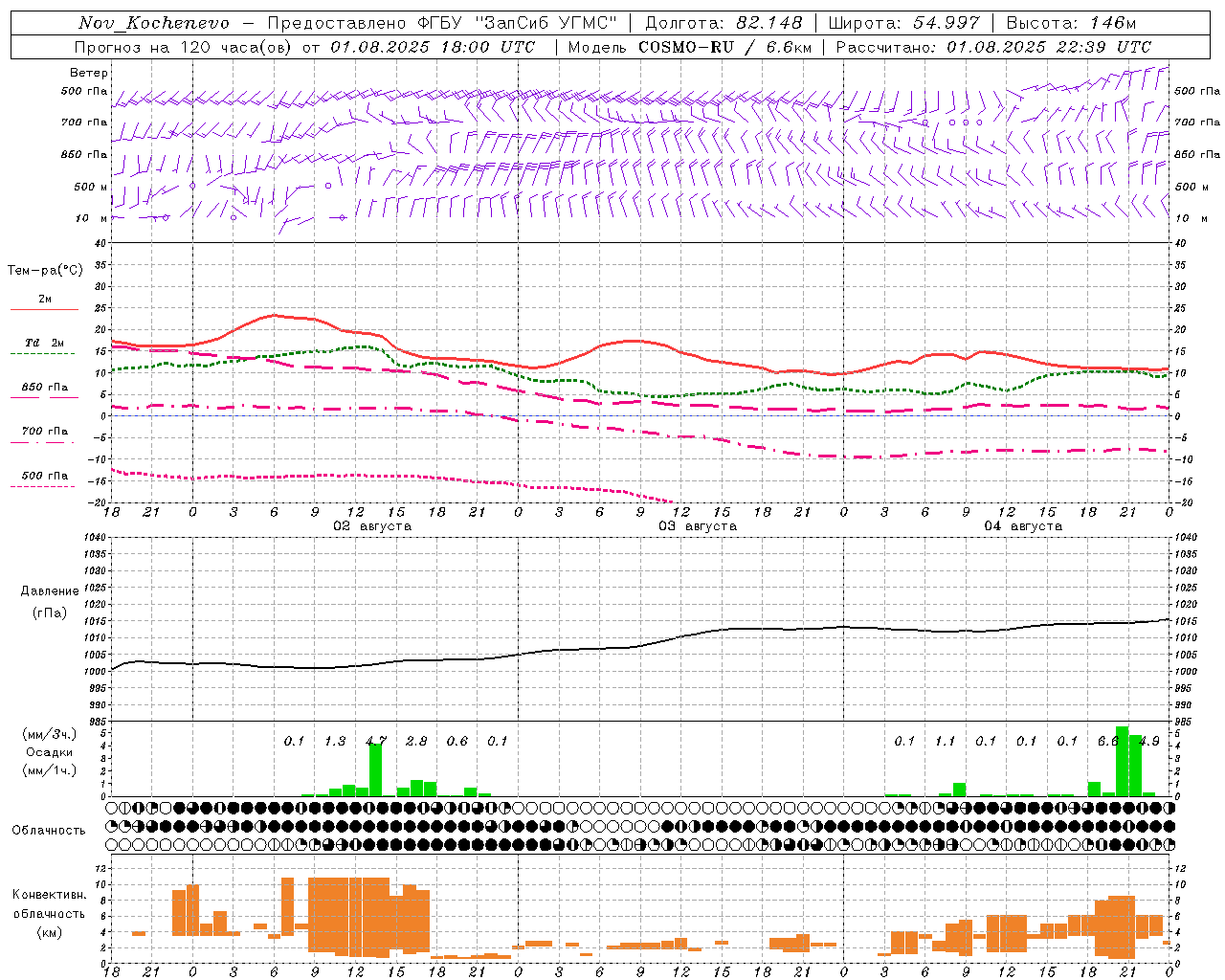The height and width of the screenshot is (980, 1225).
Task: Click the 'Высота: 146м' header entry
Action: pos(1071,23)
